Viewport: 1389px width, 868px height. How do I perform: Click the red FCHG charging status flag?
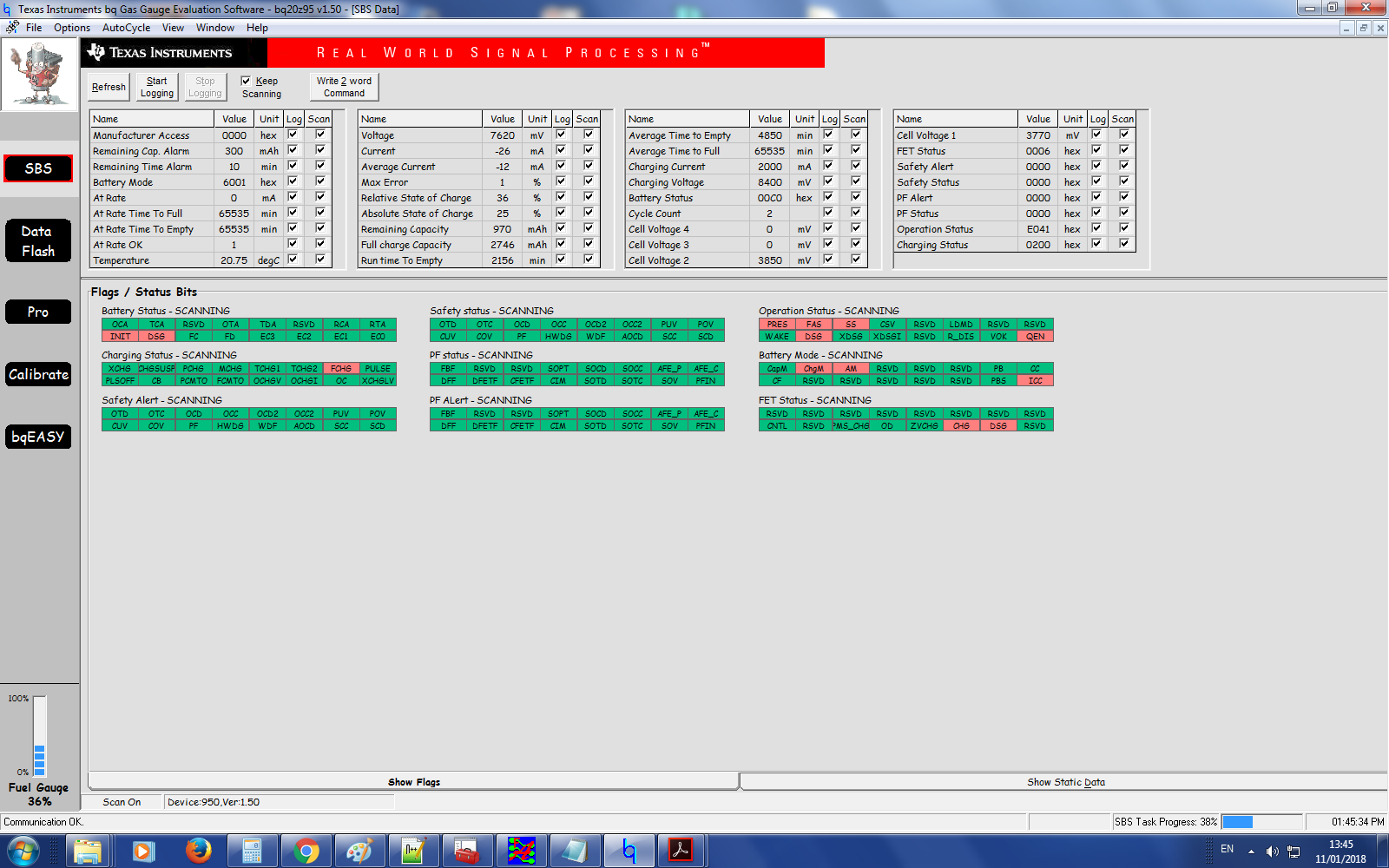341,369
